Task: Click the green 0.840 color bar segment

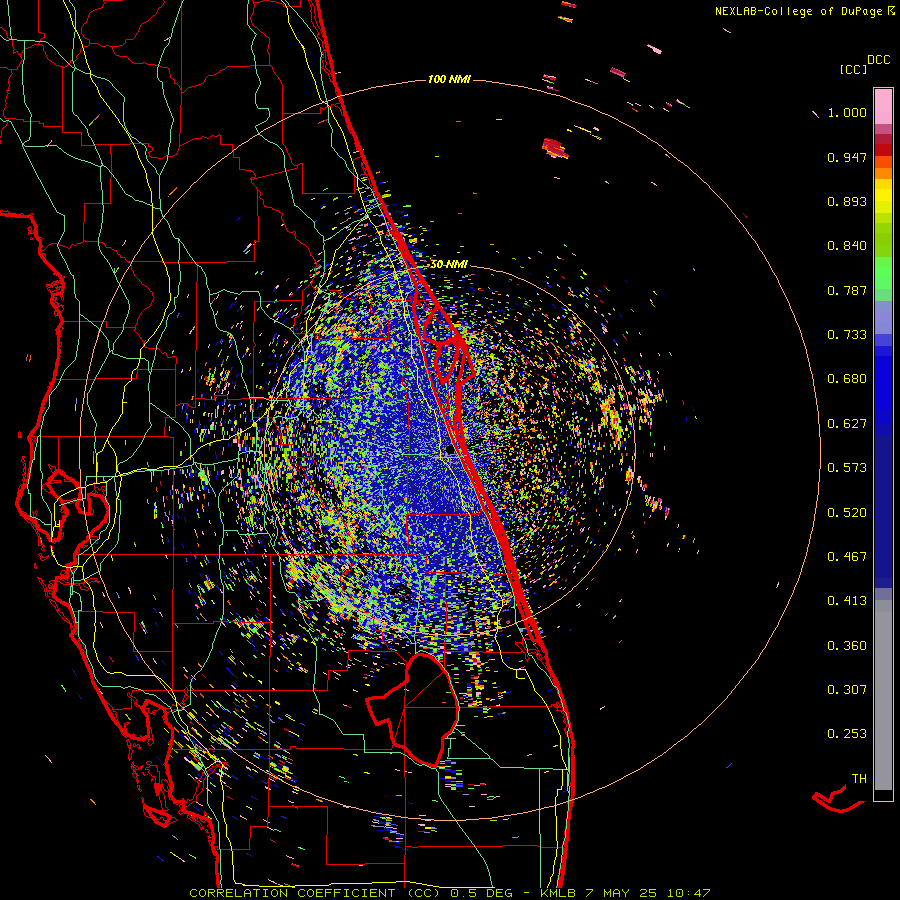Action: coord(883,240)
